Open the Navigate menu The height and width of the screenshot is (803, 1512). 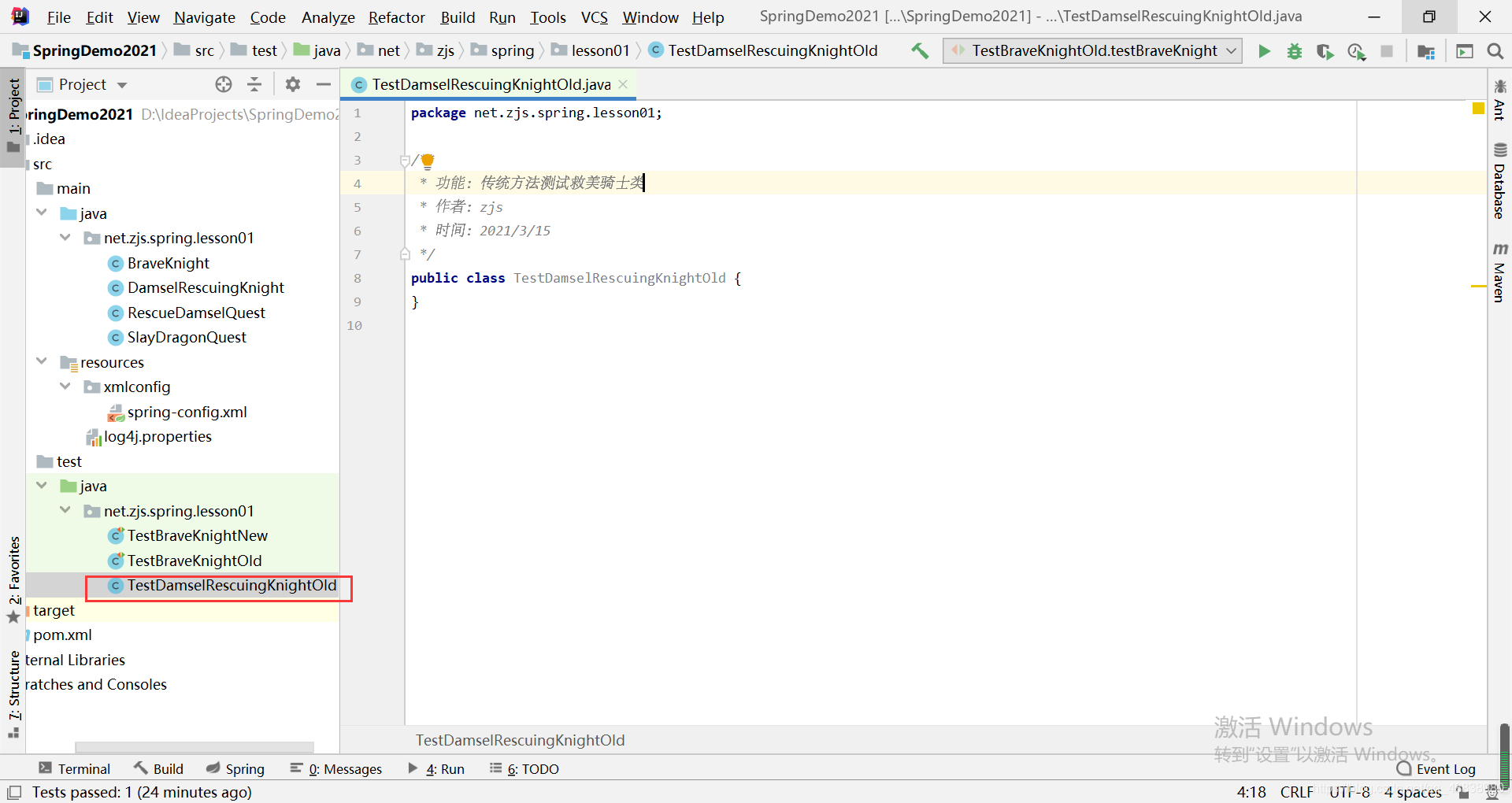(205, 17)
